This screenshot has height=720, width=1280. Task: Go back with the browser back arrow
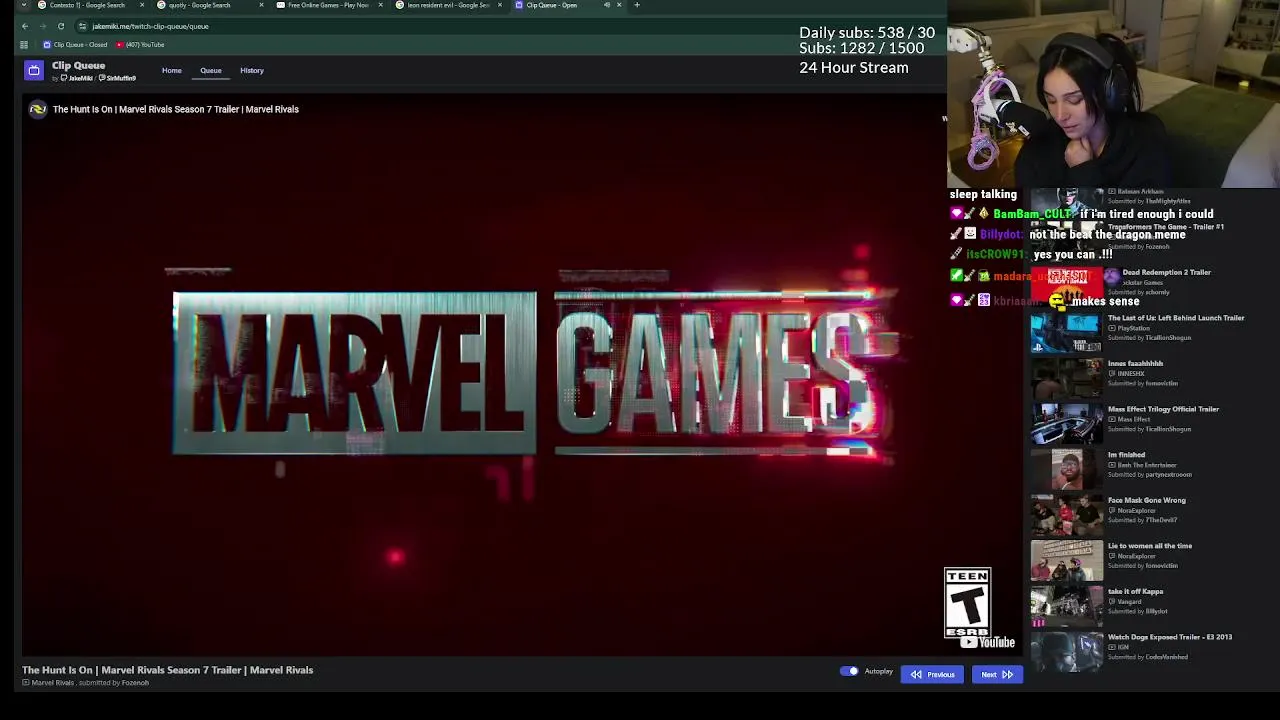[x=25, y=26]
